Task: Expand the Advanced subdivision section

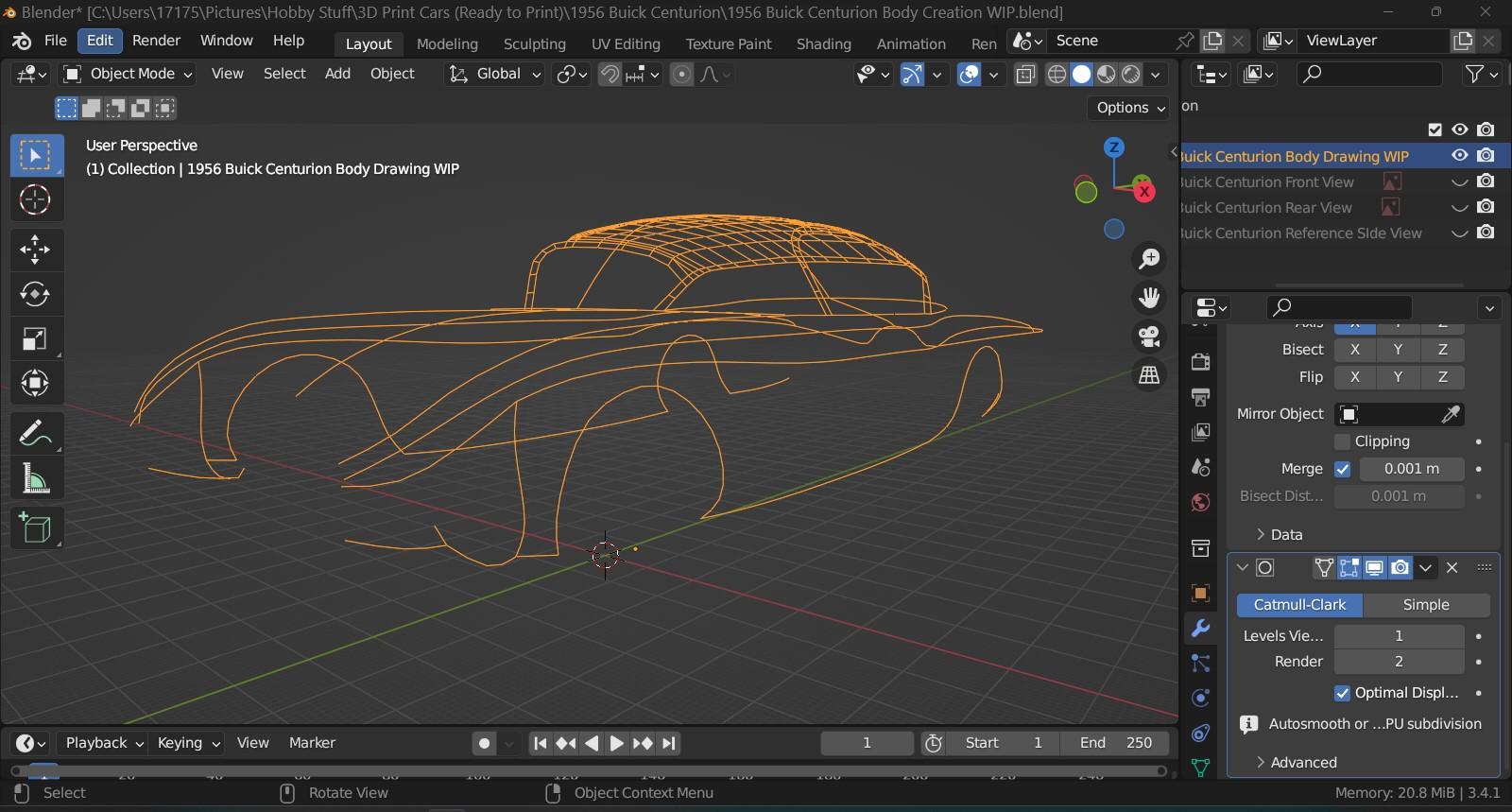Action: click(x=1296, y=762)
